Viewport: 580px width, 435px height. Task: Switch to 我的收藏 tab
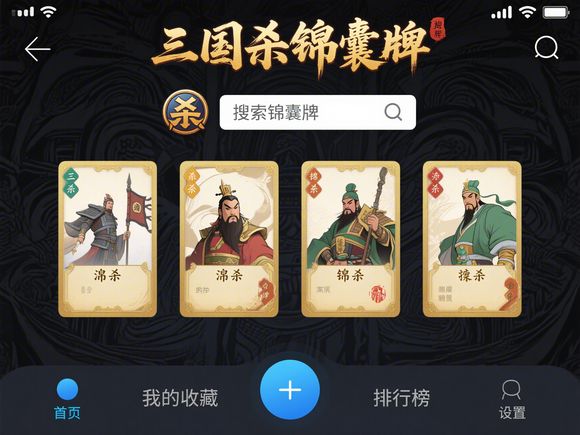click(x=180, y=398)
